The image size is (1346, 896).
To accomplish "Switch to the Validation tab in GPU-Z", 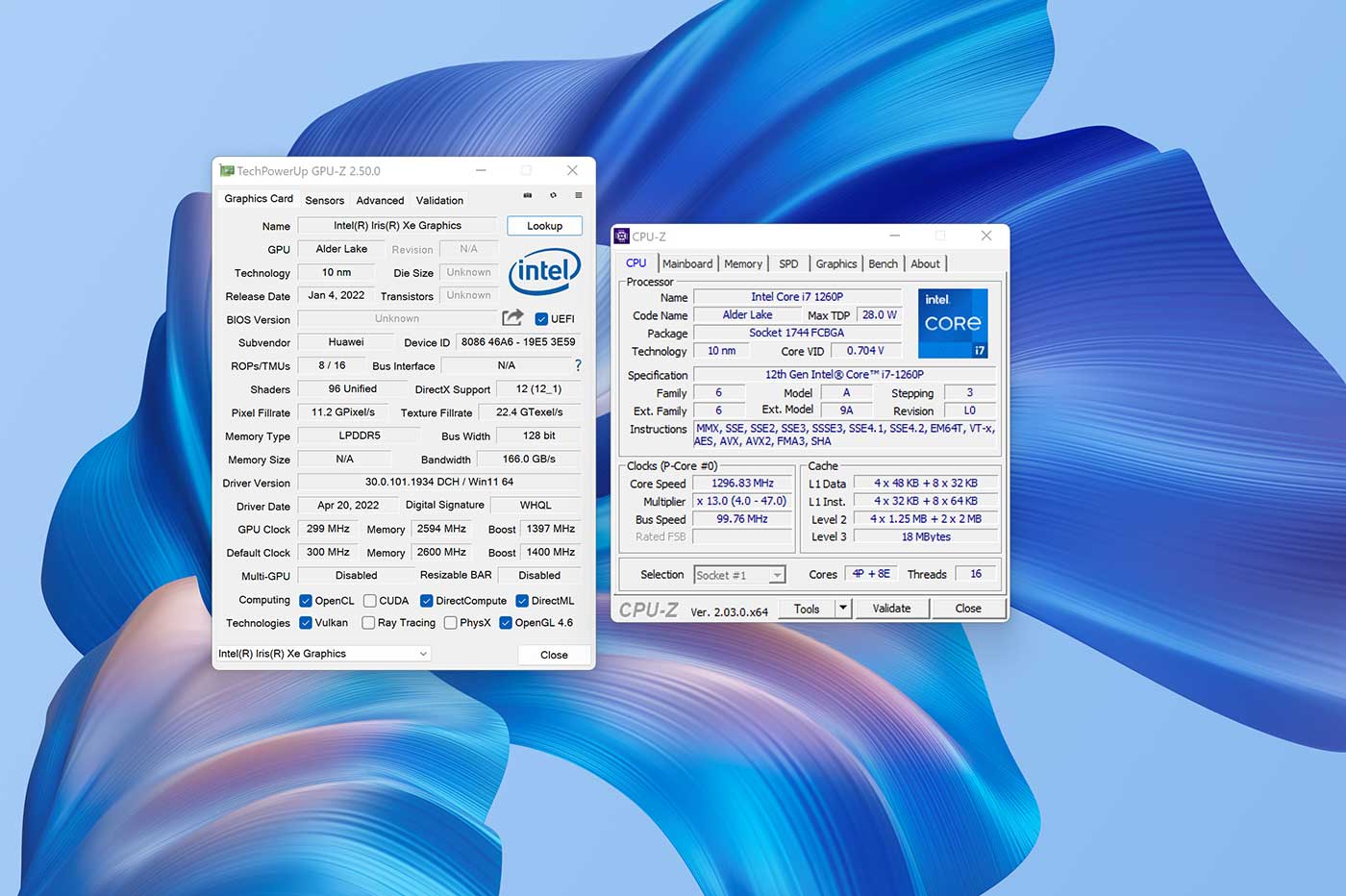I will click(439, 200).
